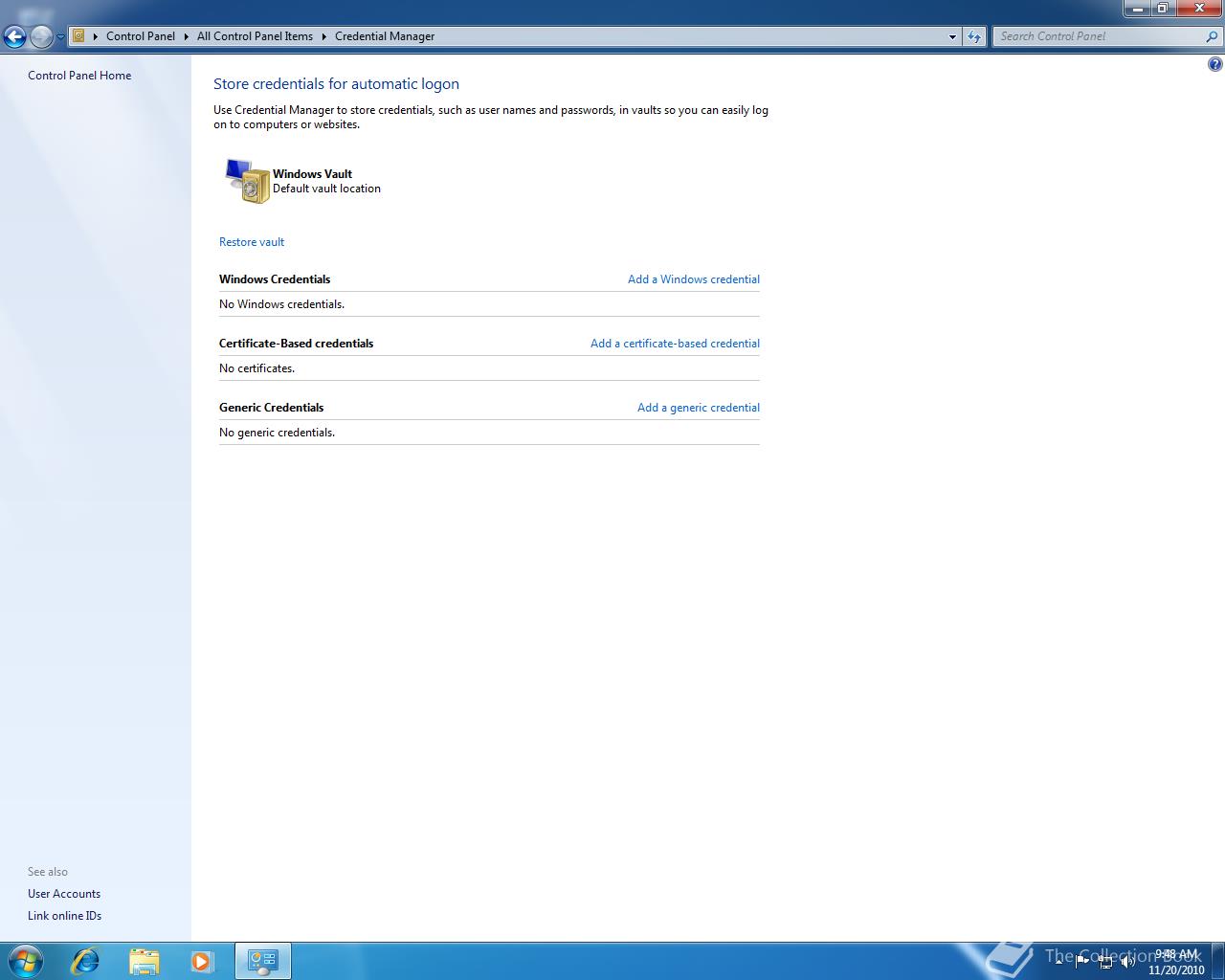
Task: Select All Control Panel Items breadcrumb
Action: tap(255, 36)
